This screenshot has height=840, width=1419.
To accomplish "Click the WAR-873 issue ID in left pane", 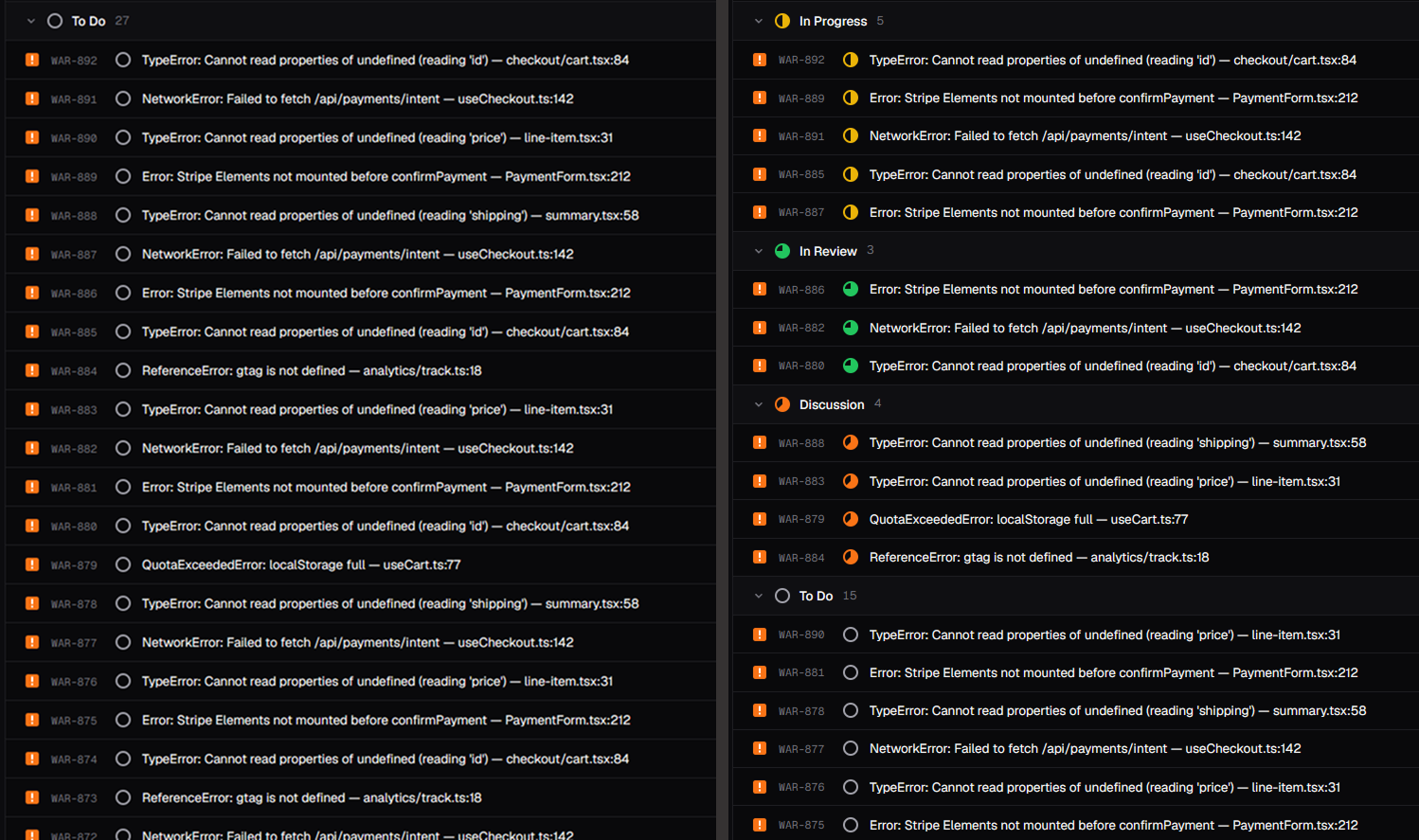I will [x=74, y=798].
